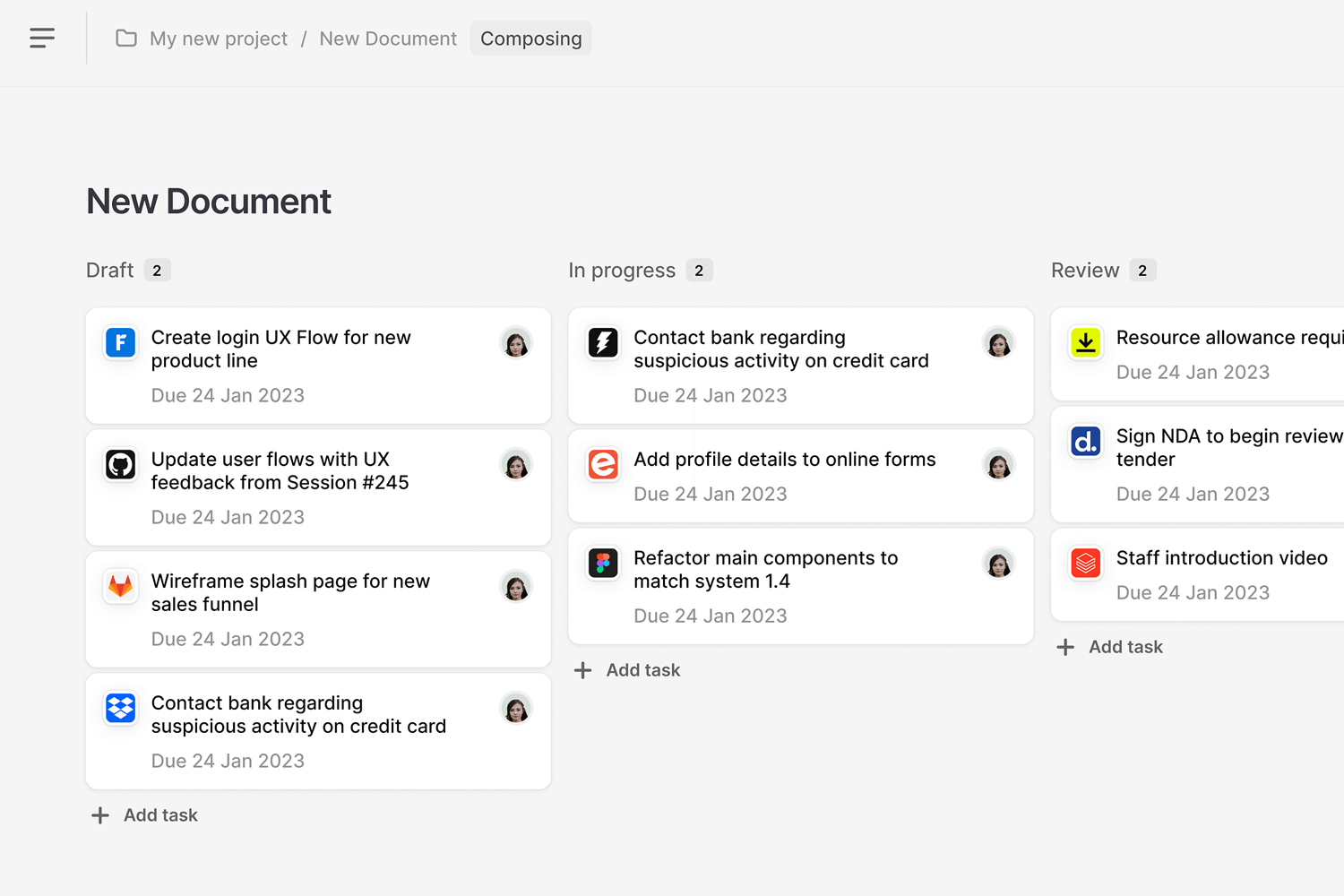
Task: Click the Review count badge
Action: pyautogui.click(x=1142, y=271)
